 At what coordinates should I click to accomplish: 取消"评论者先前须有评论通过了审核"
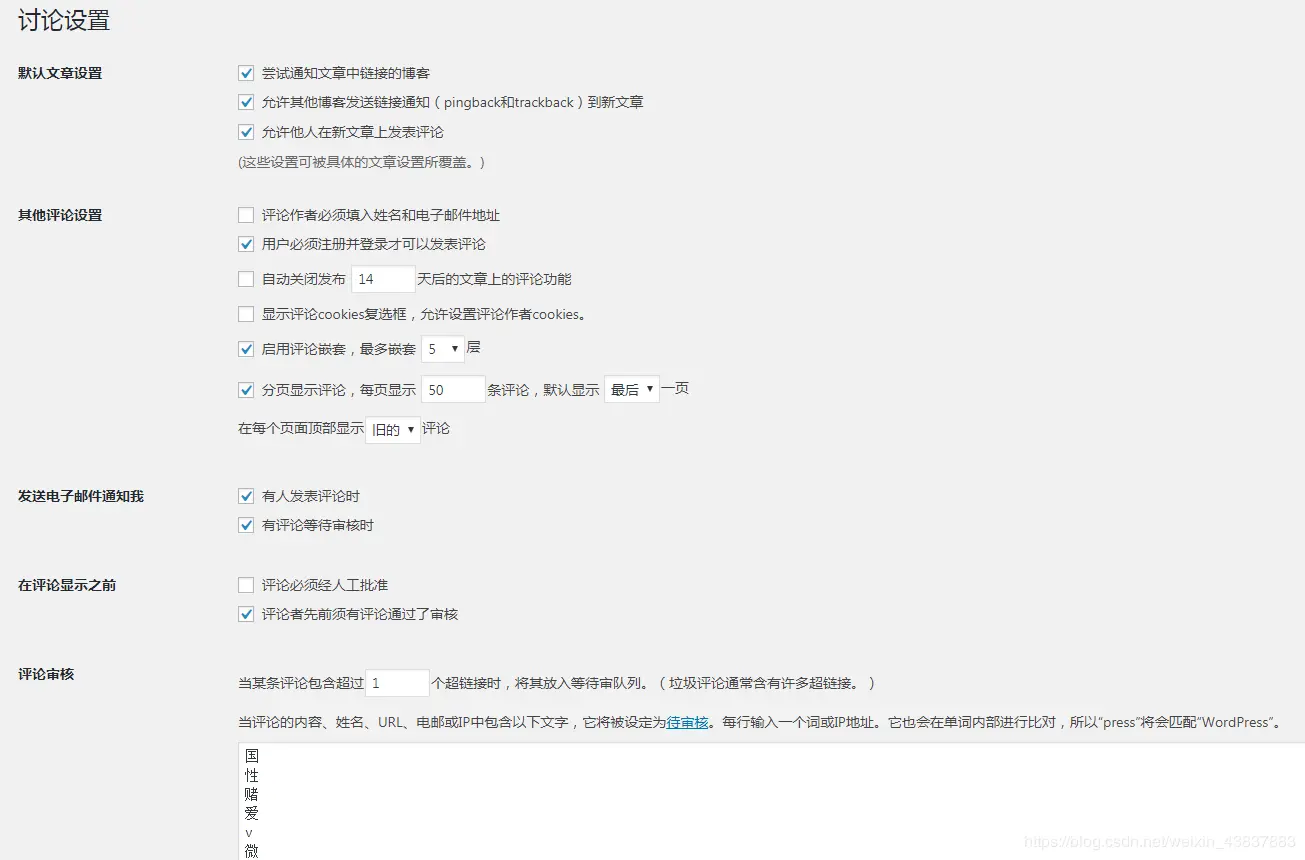point(246,614)
